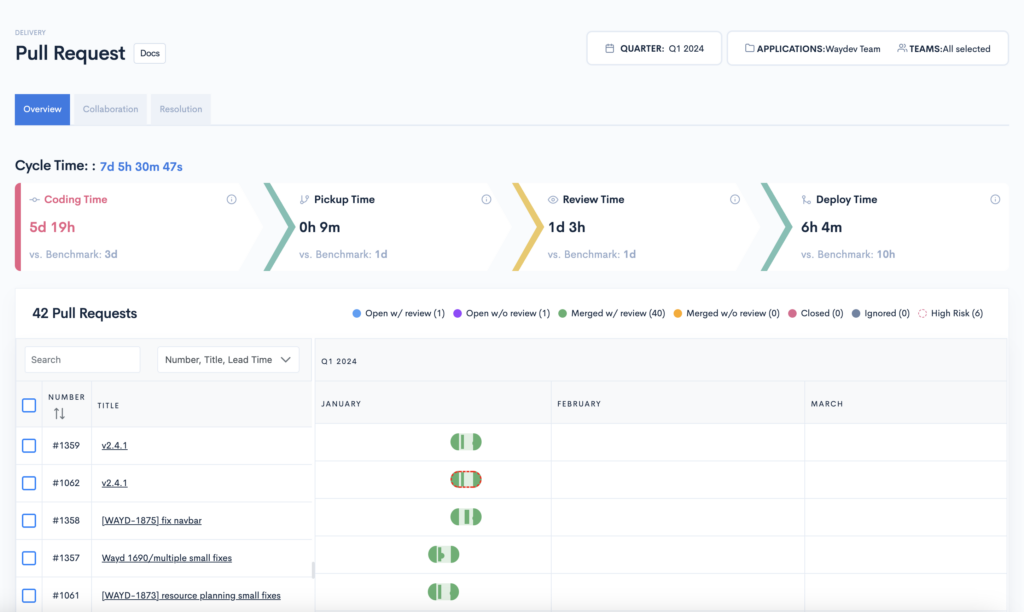Click Deploy Time info icon

click(x=995, y=200)
